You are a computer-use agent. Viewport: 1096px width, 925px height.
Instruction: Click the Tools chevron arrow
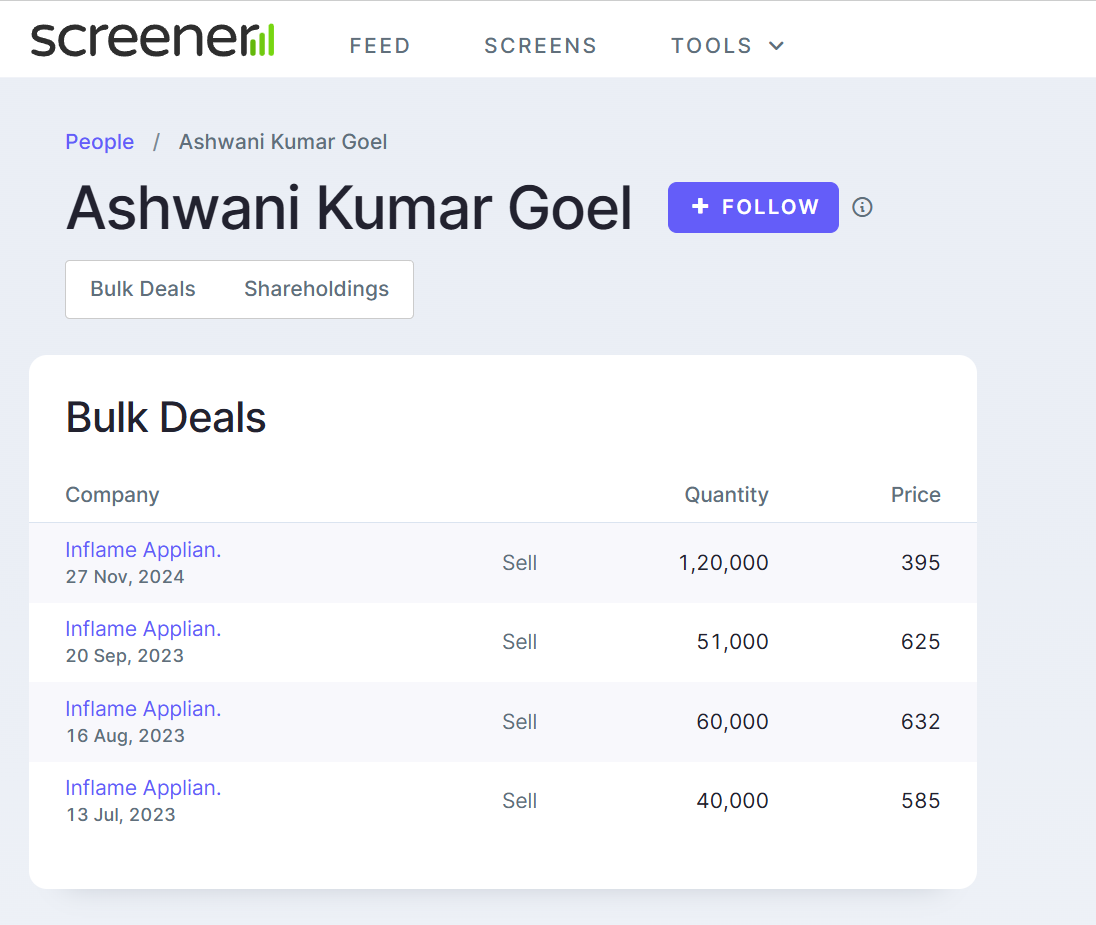click(x=776, y=46)
